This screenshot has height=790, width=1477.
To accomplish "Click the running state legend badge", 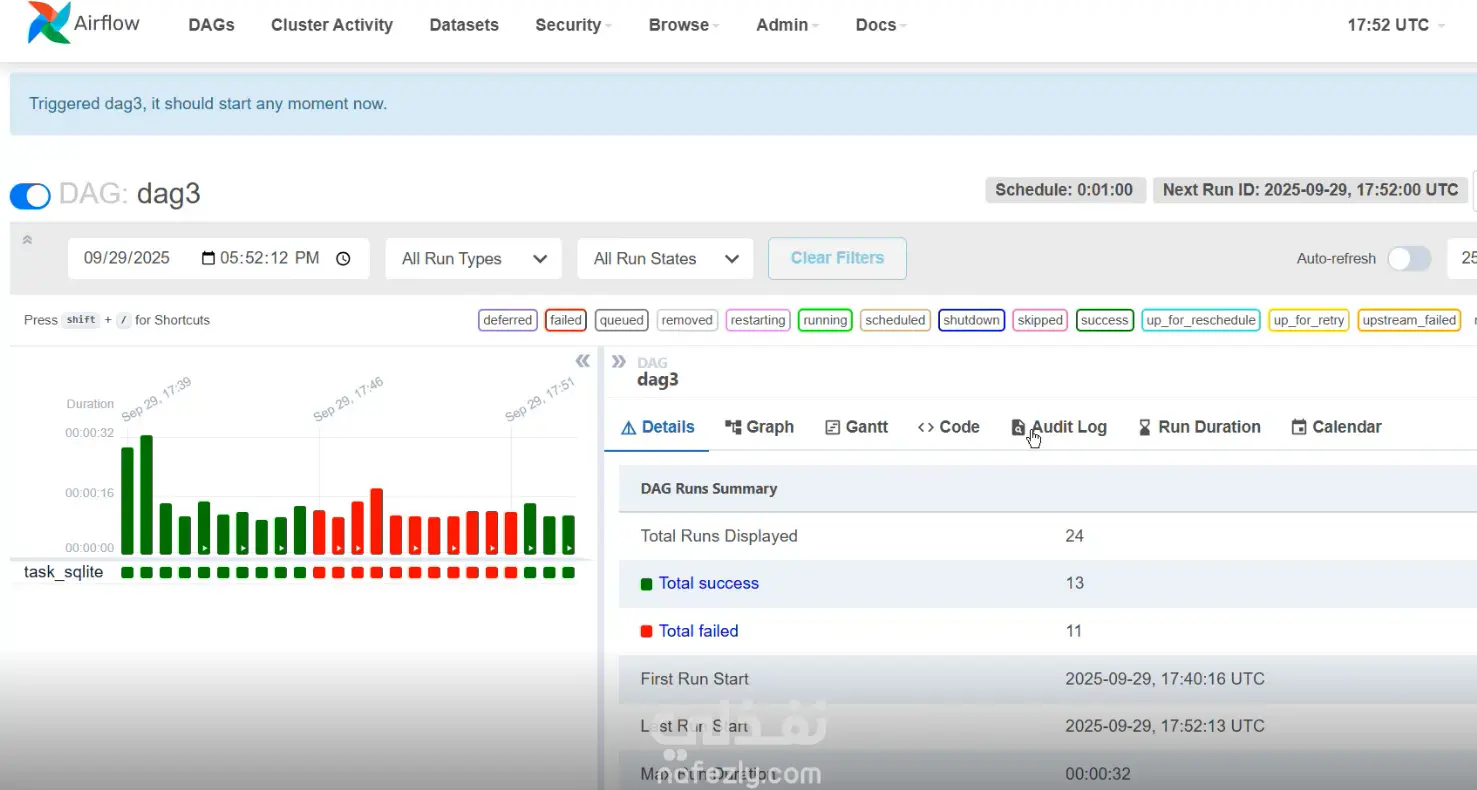I will tap(825, 320).
